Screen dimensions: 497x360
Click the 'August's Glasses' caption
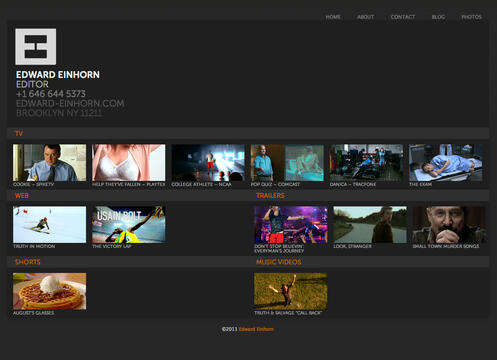[33, 313]
